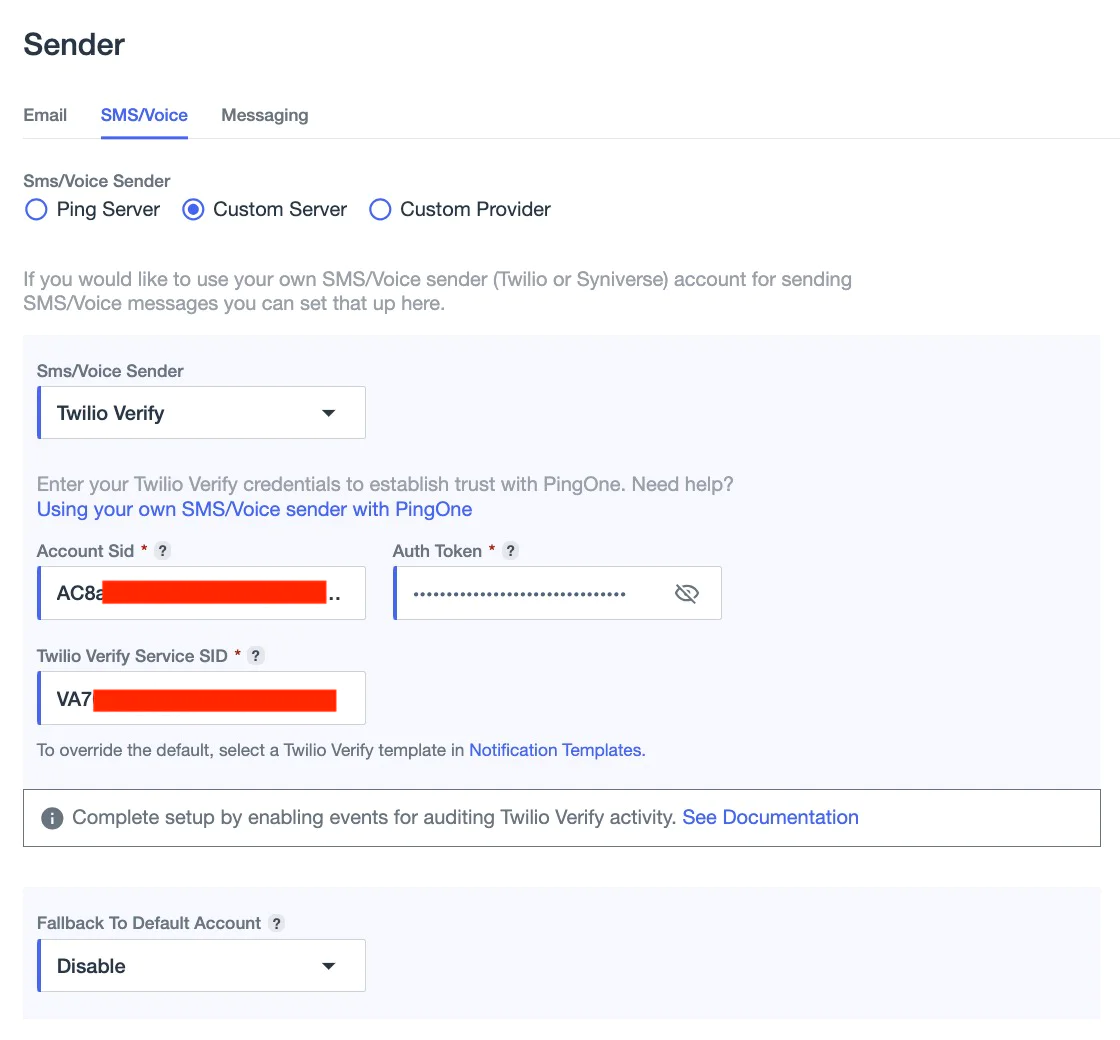Select the Ping Server radio button
The height and width of the screenshot is (1040, 1120).
tap(36, 209)
